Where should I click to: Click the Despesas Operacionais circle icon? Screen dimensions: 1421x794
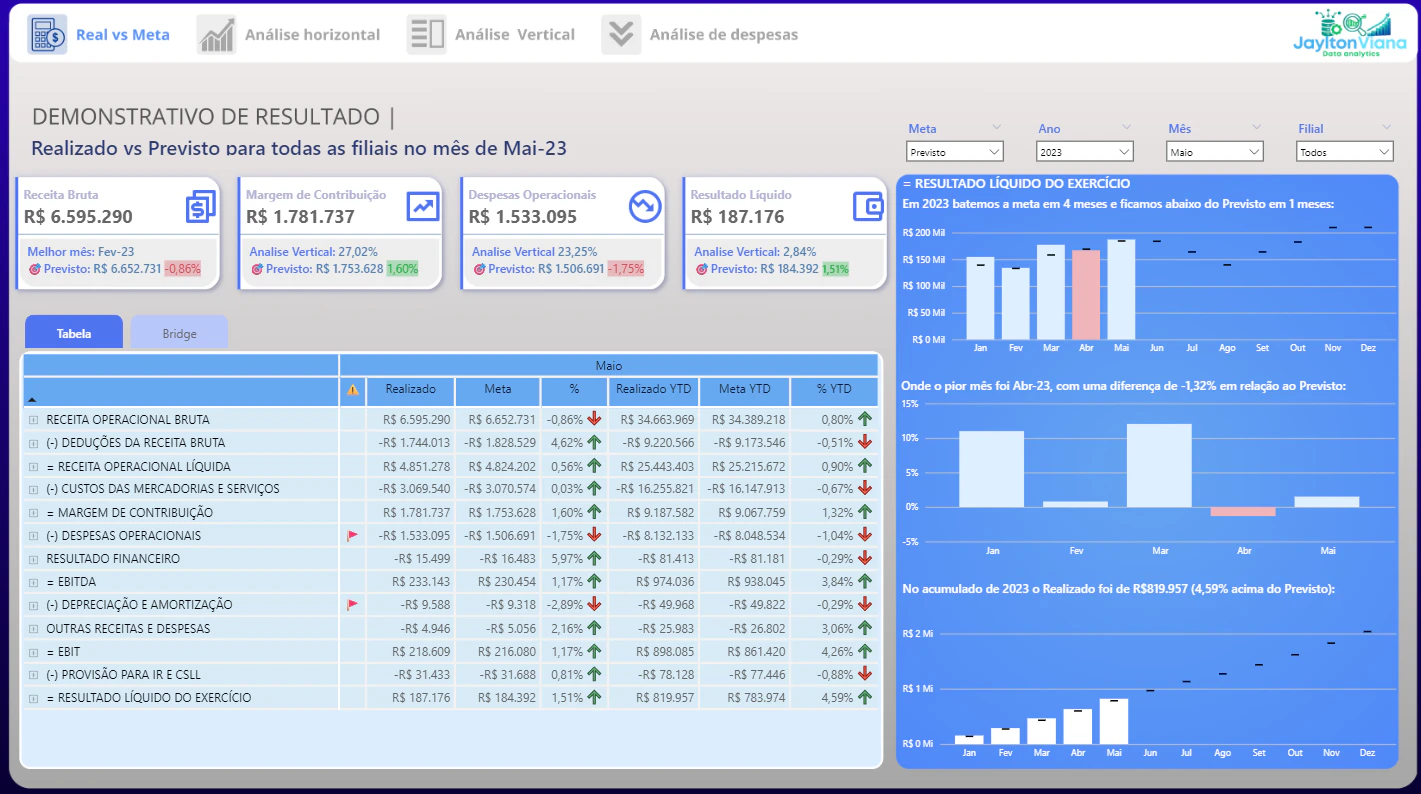(645, 206)
